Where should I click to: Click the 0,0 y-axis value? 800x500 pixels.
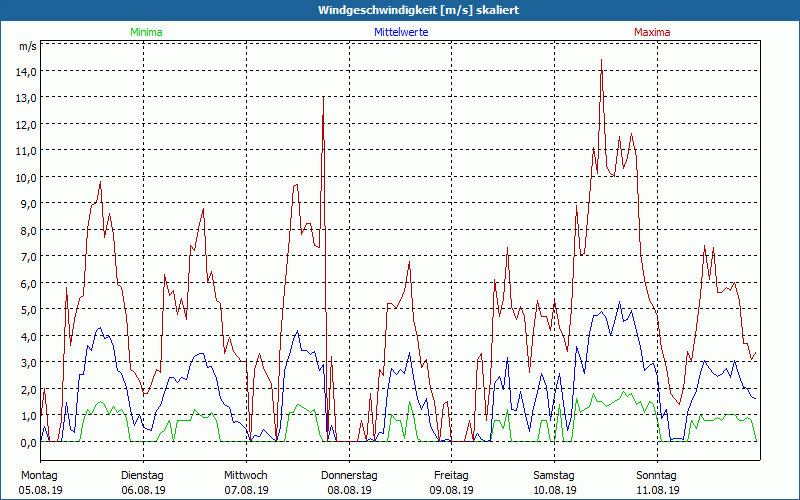point(30,443)
